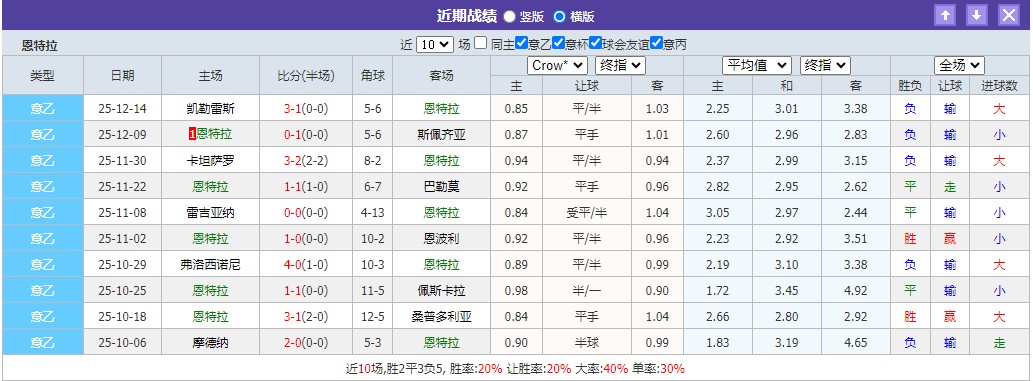Click the 日期 column header

pos(123,75)
